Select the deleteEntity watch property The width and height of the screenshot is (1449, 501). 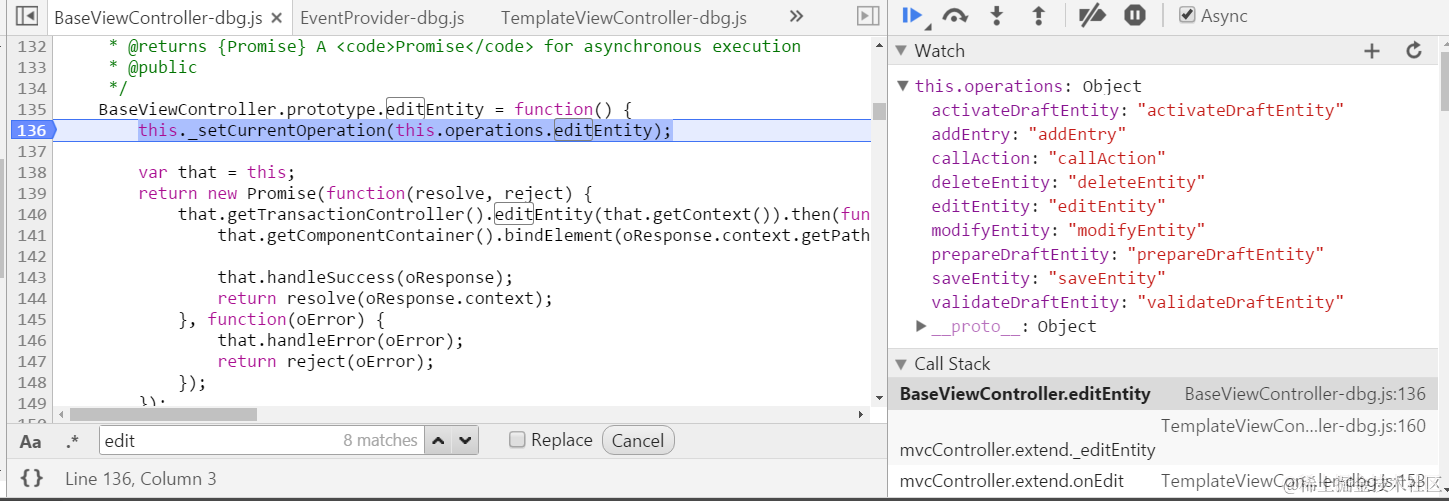tap(1068, 182)
